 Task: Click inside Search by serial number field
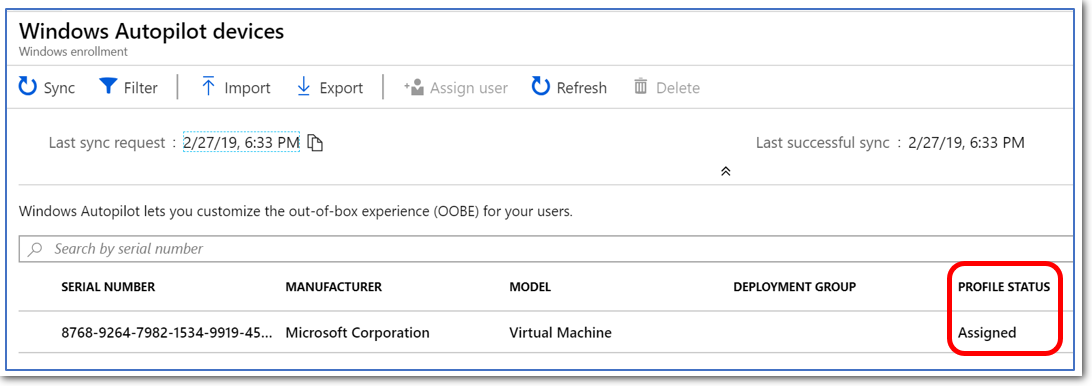(x=547, y=249)
